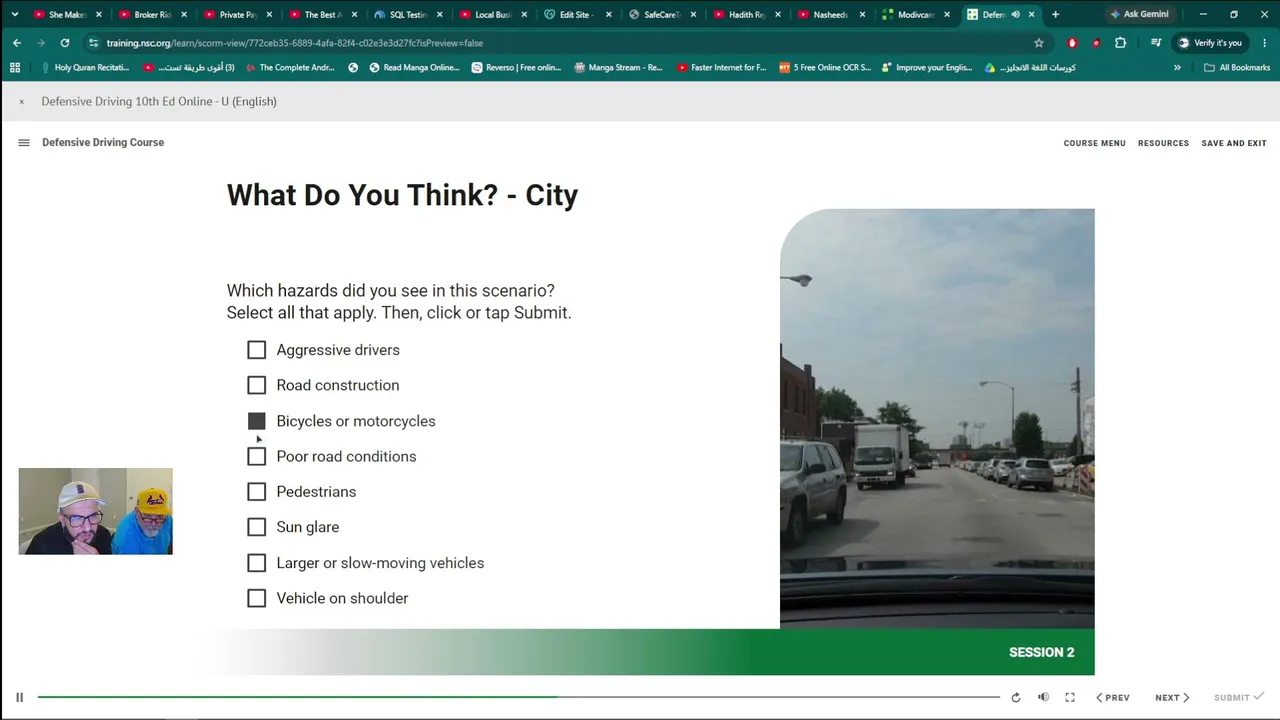Expand the hidden bookmarks chevron
Image resolution: width=1280 pixels, height=720 pixels.
pyautogui.click(x=1177, y=68)
